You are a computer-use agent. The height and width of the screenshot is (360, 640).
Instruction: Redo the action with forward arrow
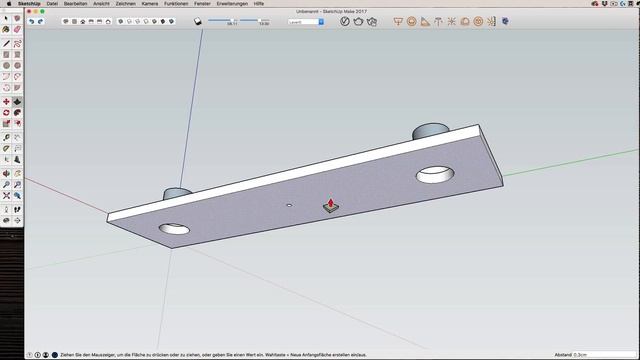click(40, 21)
